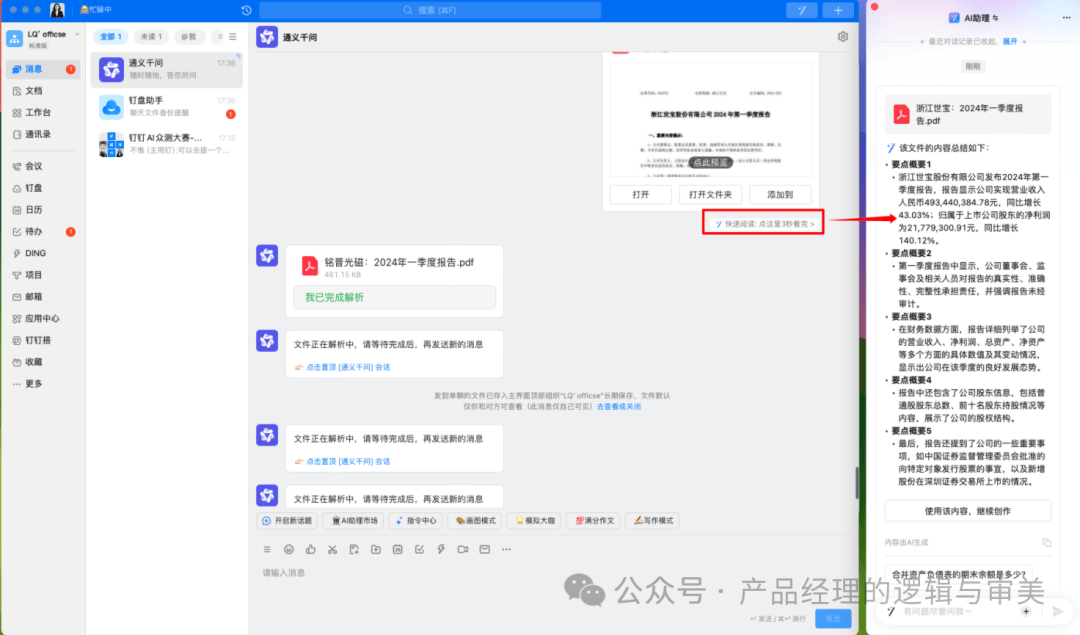Viewport: 1080px width, 635px height.
Task: Click the scissors screenshot icon
Action: (332, 550)
